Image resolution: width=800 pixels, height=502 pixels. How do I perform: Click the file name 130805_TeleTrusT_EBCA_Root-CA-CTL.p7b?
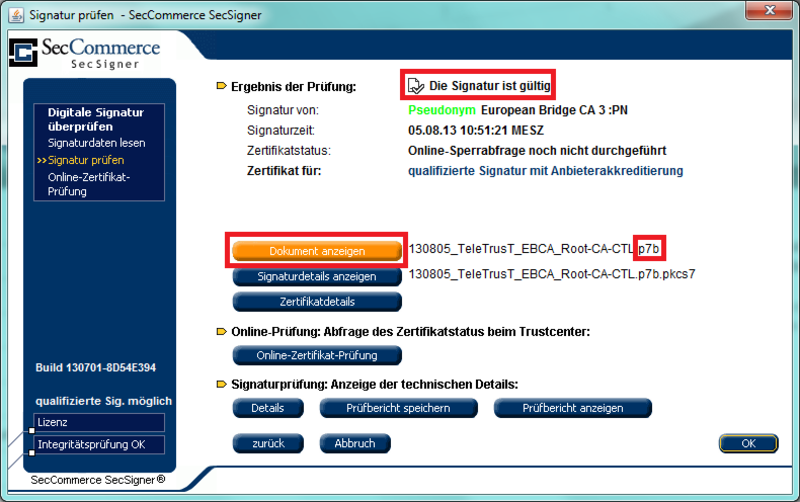point(534,248)
